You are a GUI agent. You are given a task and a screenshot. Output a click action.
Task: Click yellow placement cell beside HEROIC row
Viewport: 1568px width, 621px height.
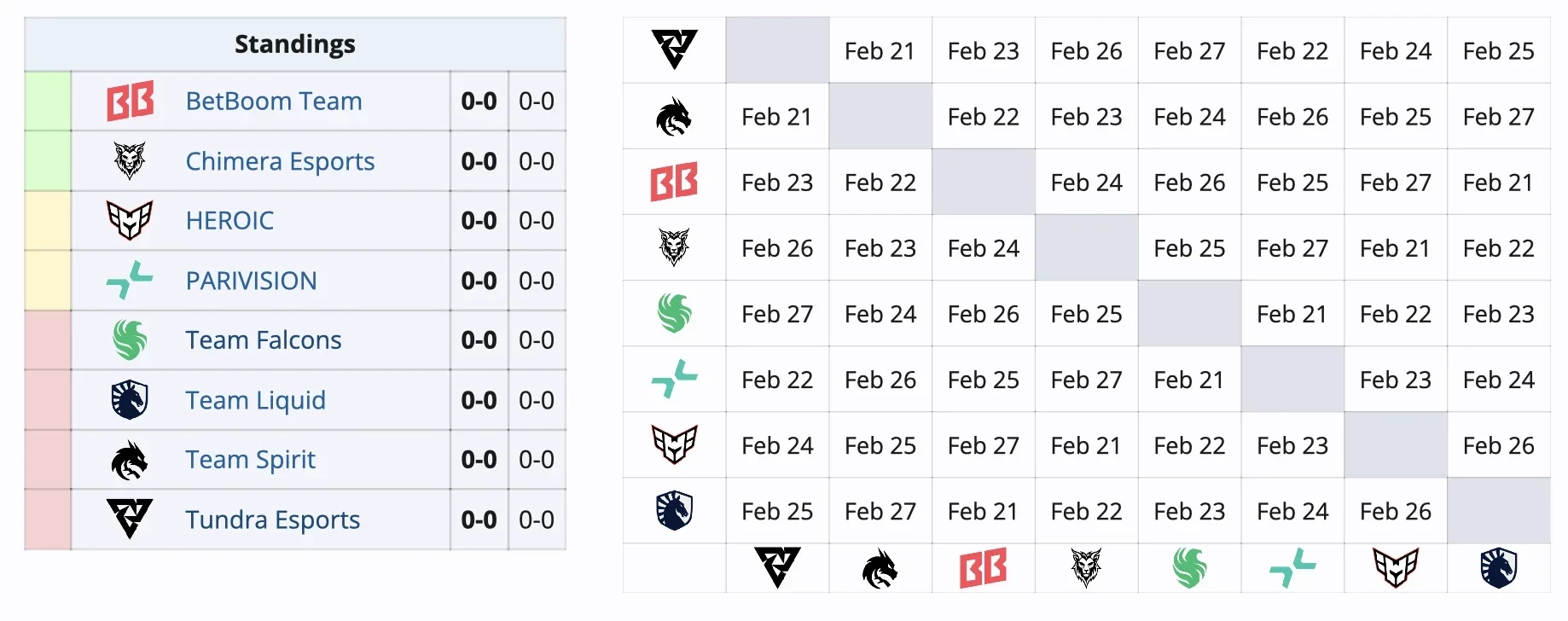[x=48, y=220]
